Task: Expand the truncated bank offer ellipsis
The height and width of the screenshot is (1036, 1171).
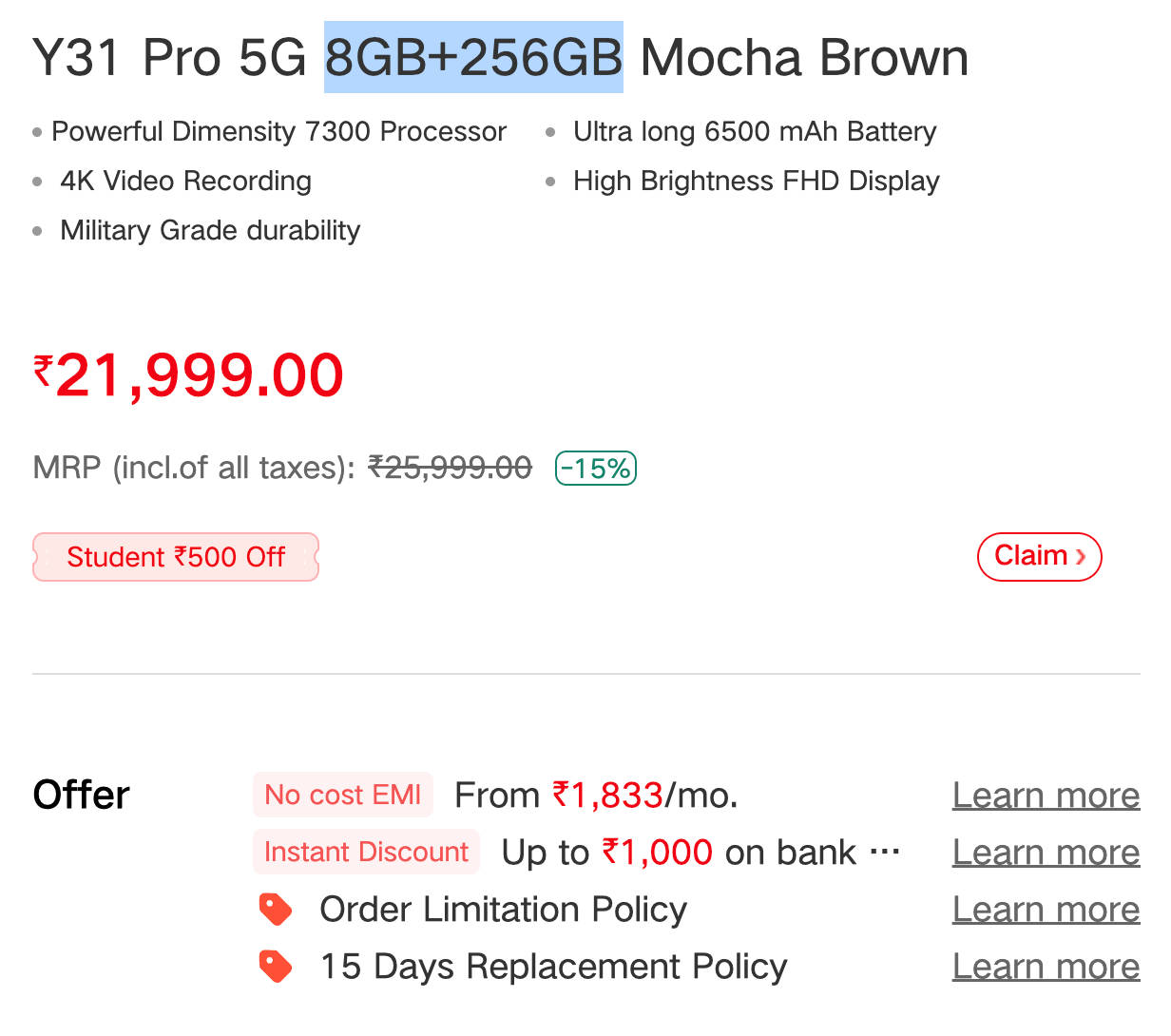Action: (x=885, y=853)
